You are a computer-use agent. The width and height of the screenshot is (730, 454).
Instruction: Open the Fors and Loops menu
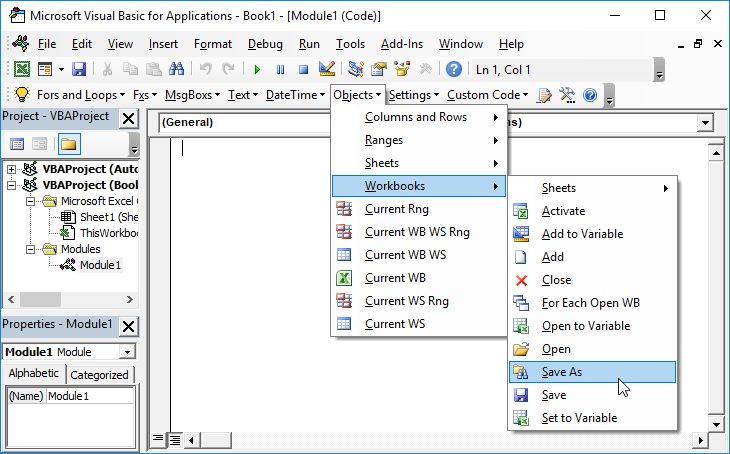click(80, 95)
